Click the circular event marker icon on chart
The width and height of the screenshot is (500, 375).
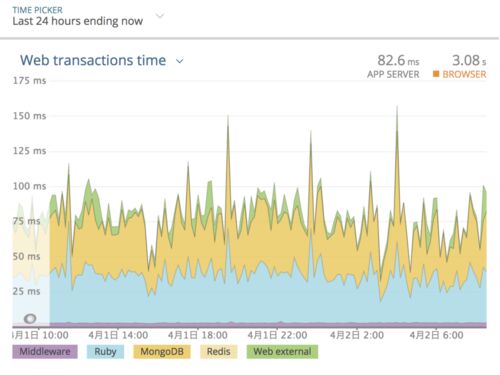coord(30,319)
